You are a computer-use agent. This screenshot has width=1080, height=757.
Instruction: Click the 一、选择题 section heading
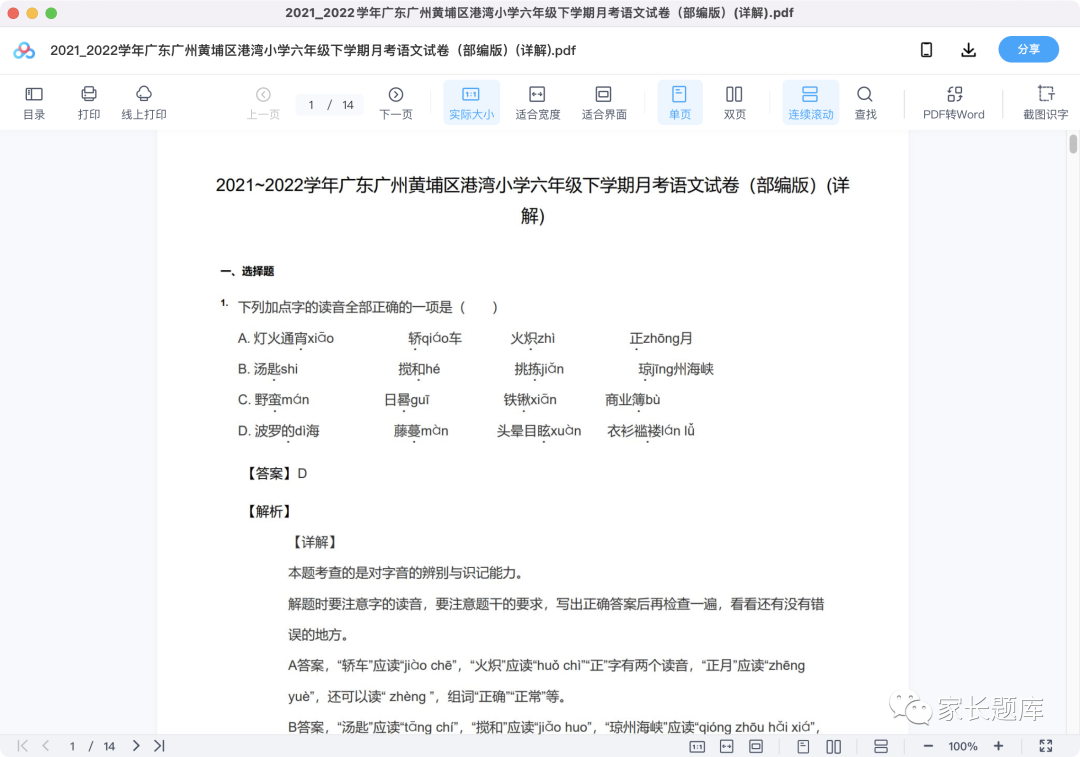[x=247, y=271]
